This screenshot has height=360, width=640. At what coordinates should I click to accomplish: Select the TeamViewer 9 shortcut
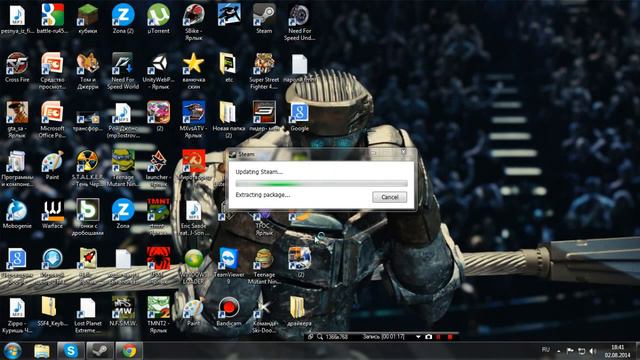(229, 266)
